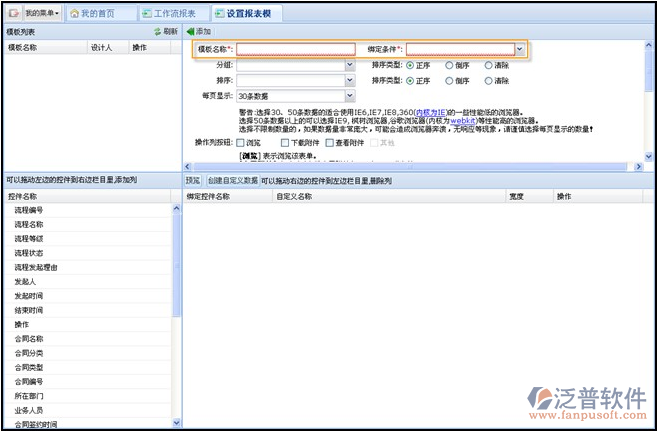
Task: Enable the 浏览 checkbox
Action: coord(240,143)
